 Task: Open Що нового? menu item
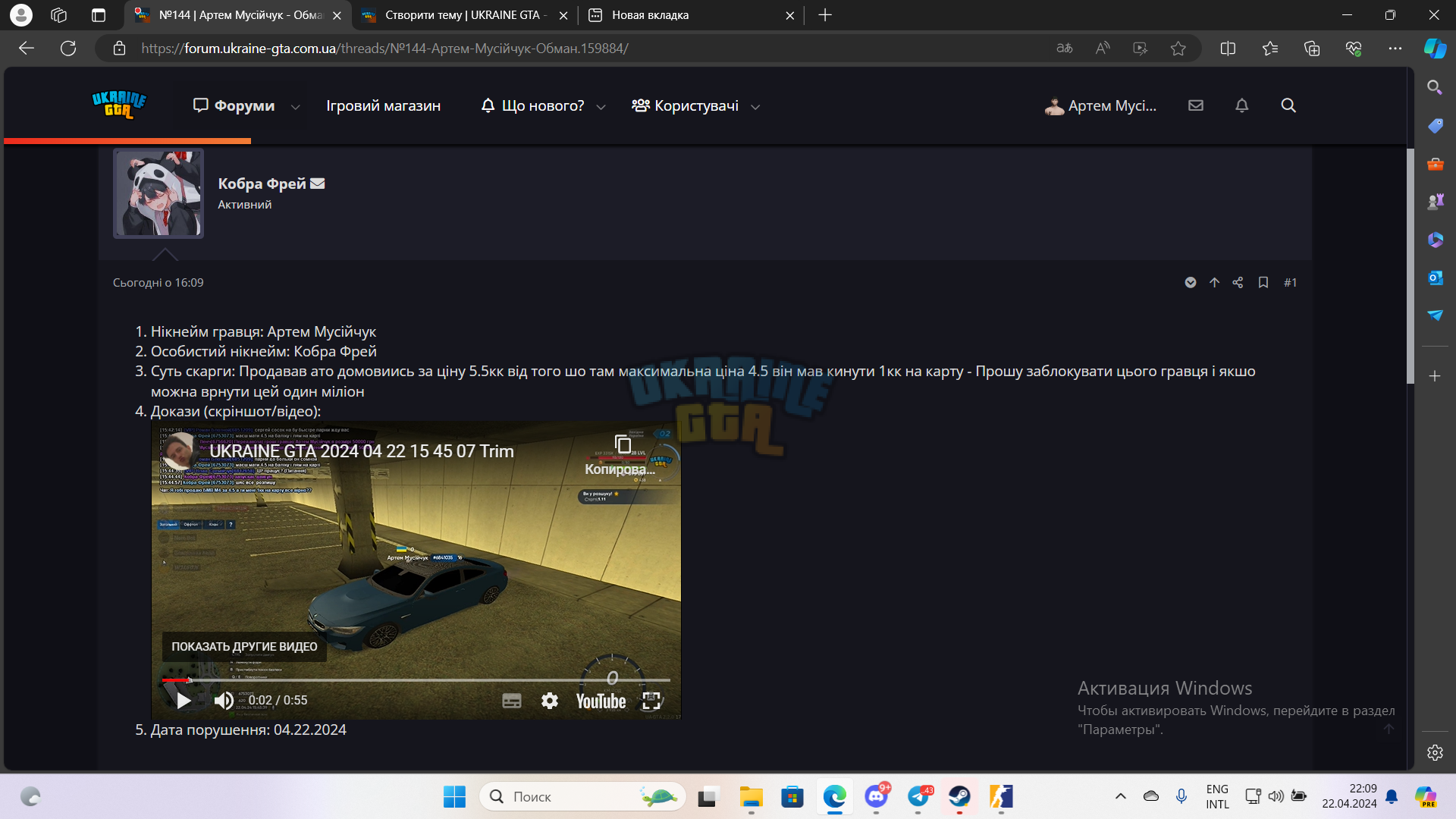click(533, 105)
